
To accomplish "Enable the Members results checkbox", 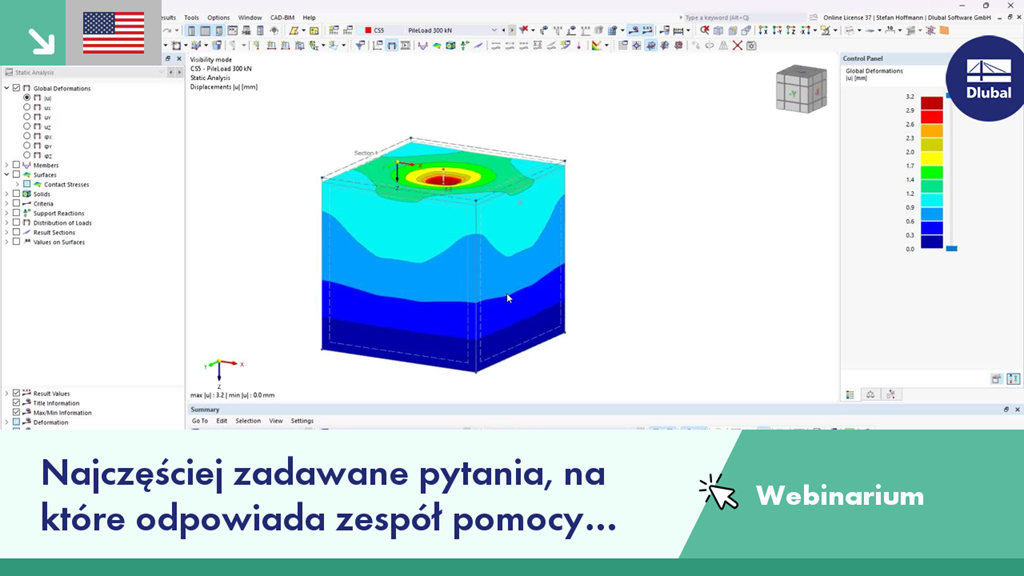I will (x=16, y=165).
